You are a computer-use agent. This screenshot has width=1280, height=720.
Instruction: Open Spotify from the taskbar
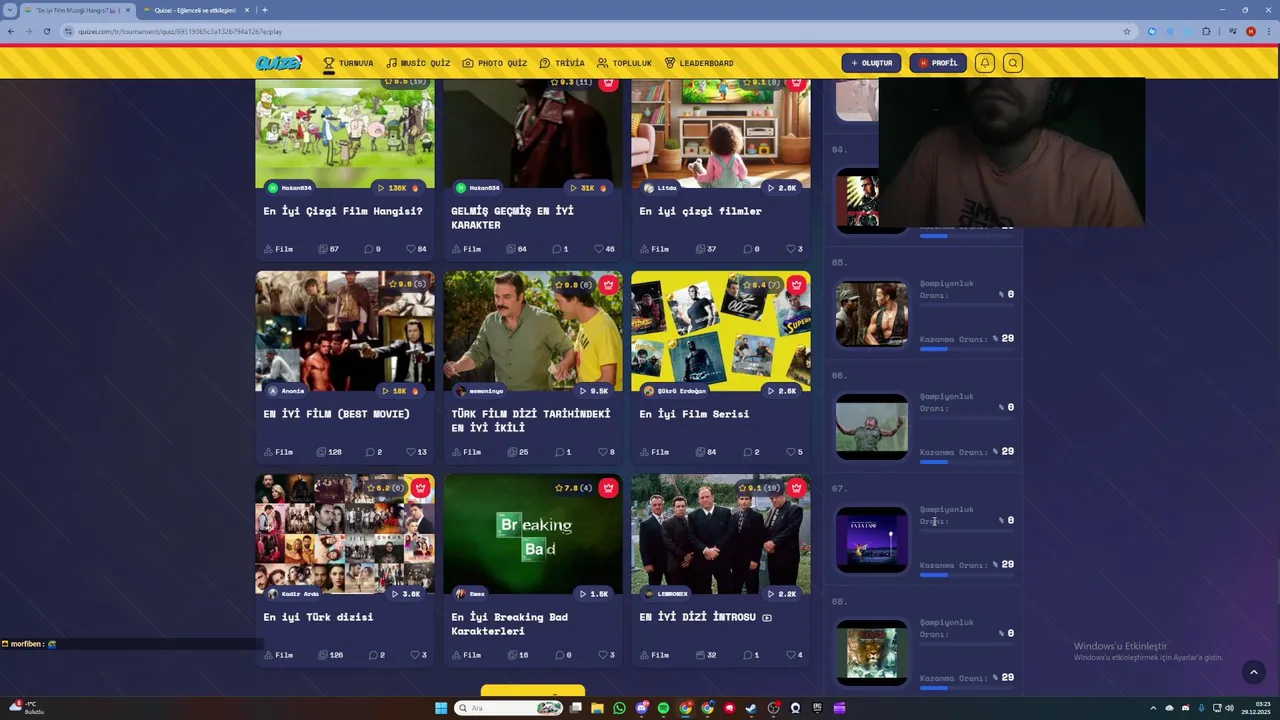[663, 708]
